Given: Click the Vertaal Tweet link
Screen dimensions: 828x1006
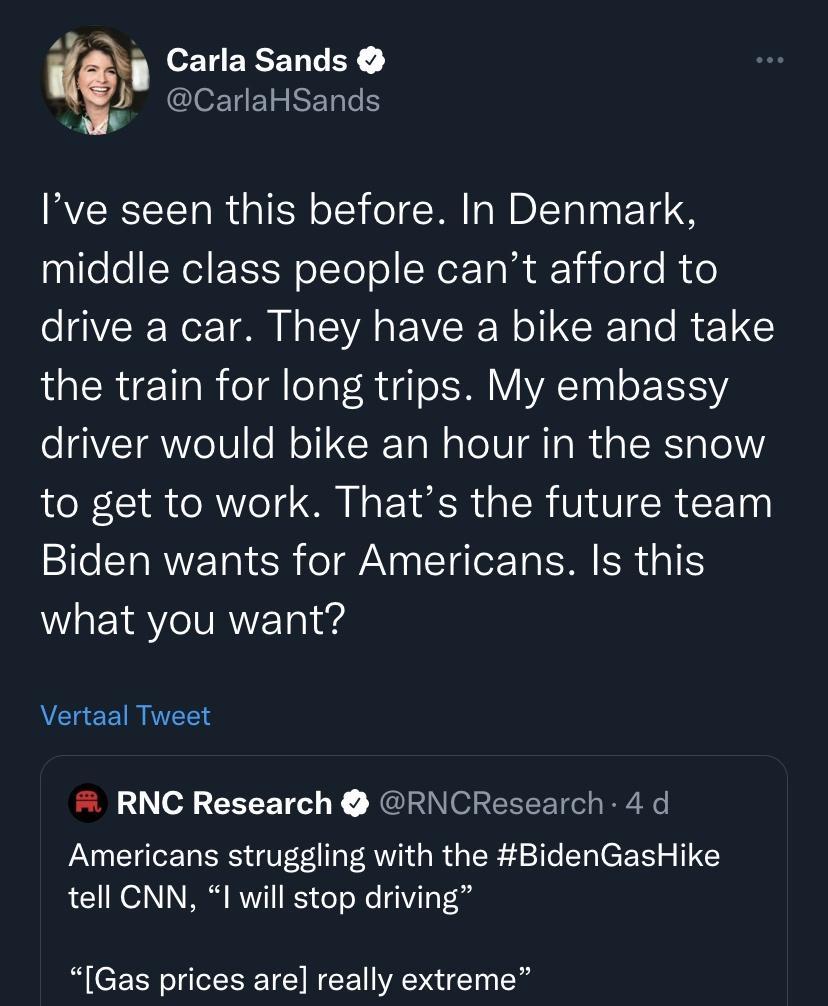Looking at the screenshot, I should [x=126, y=716].
